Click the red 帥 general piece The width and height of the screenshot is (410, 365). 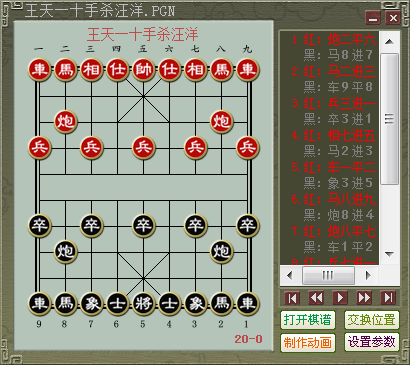pyautogui.click(x=143, y=70)
